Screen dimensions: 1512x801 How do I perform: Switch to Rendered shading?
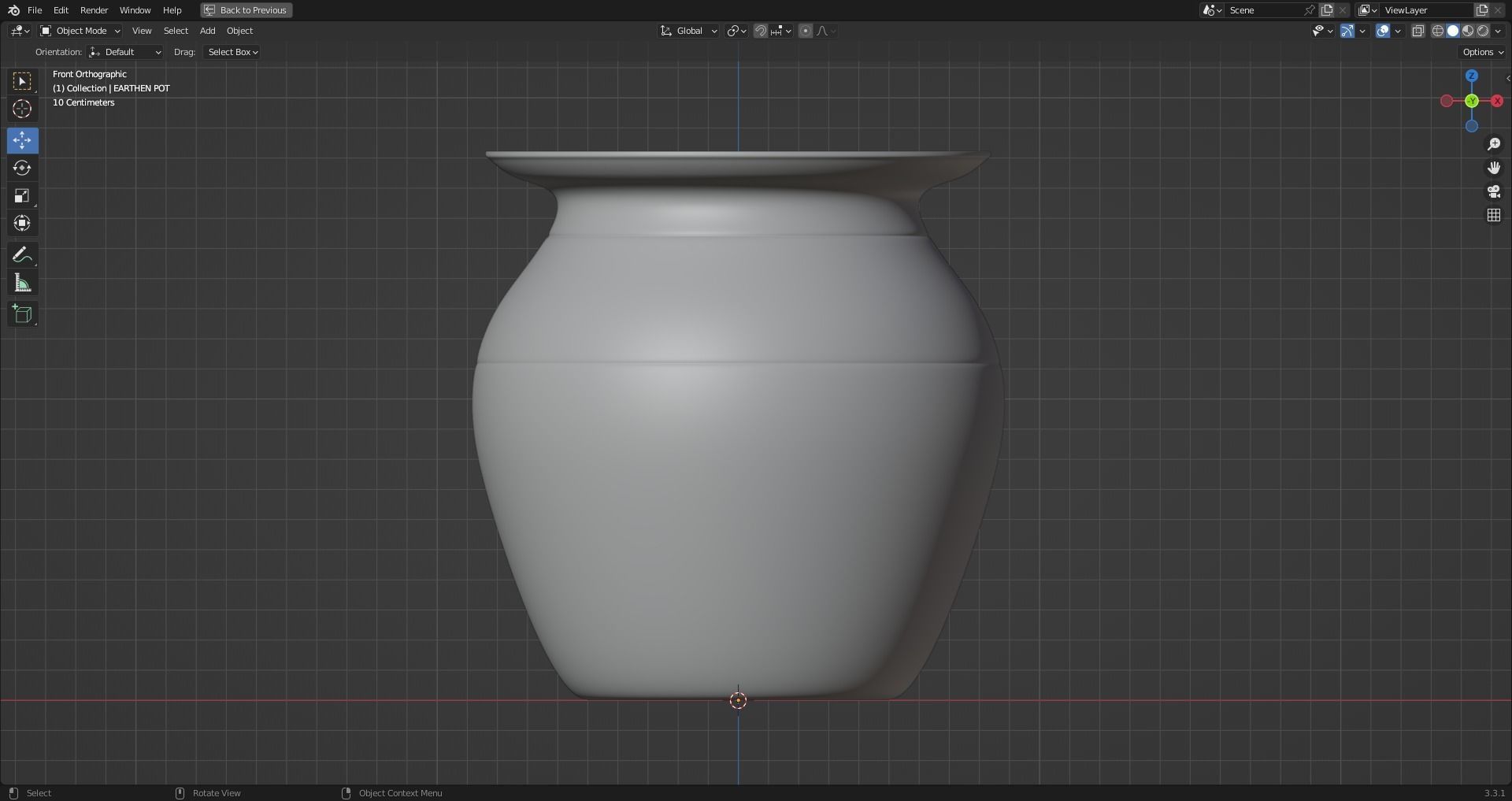(1483, 31)
